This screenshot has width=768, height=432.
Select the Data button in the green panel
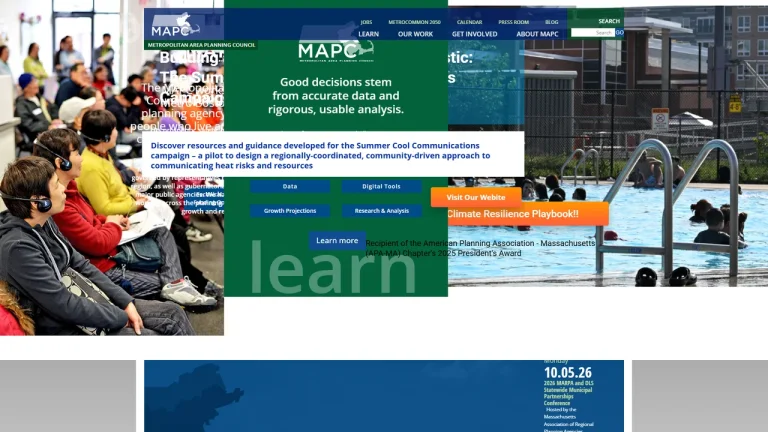[x=290, y=186]
